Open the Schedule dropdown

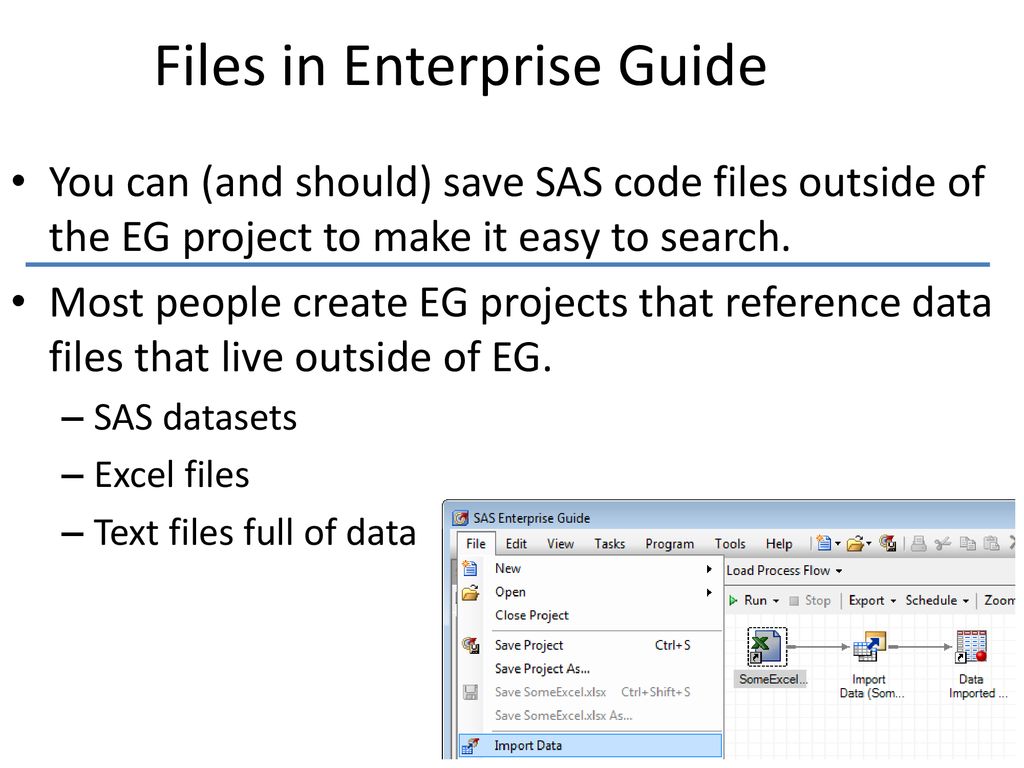[x=937, y=600]
